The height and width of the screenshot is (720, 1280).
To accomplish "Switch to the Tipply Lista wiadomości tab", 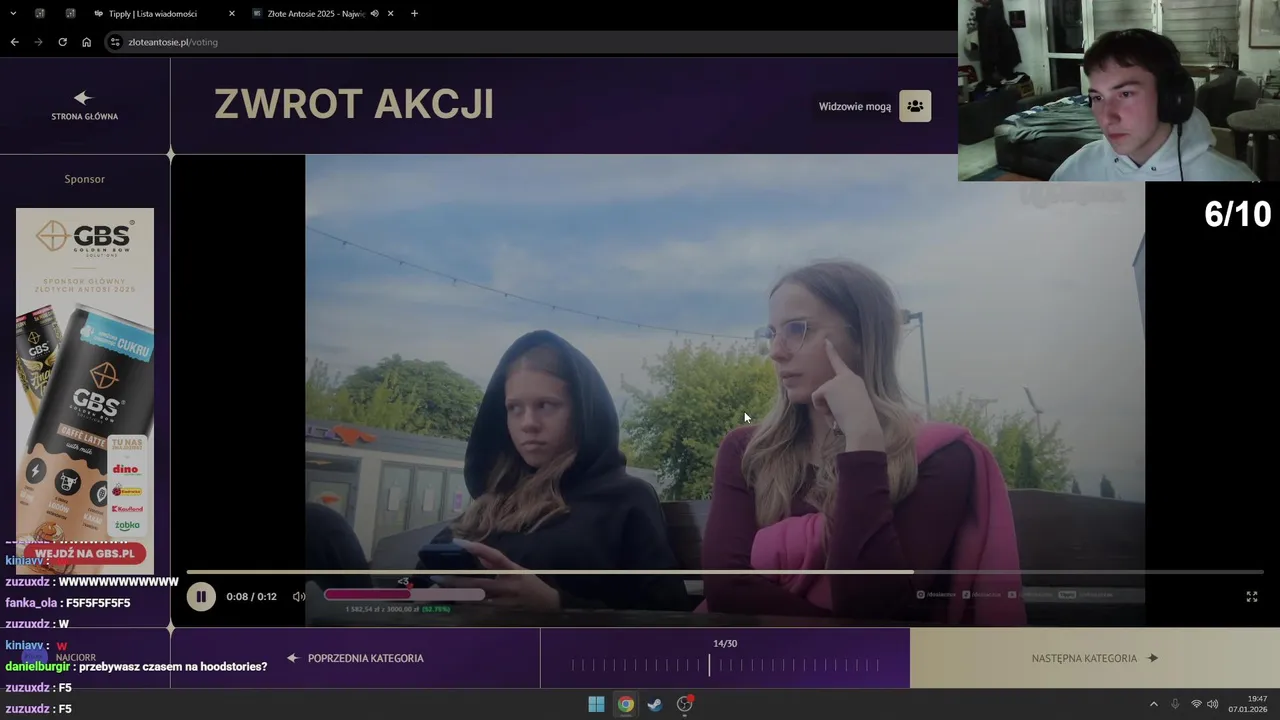I will pyautogui.click(x=153, y=14).
